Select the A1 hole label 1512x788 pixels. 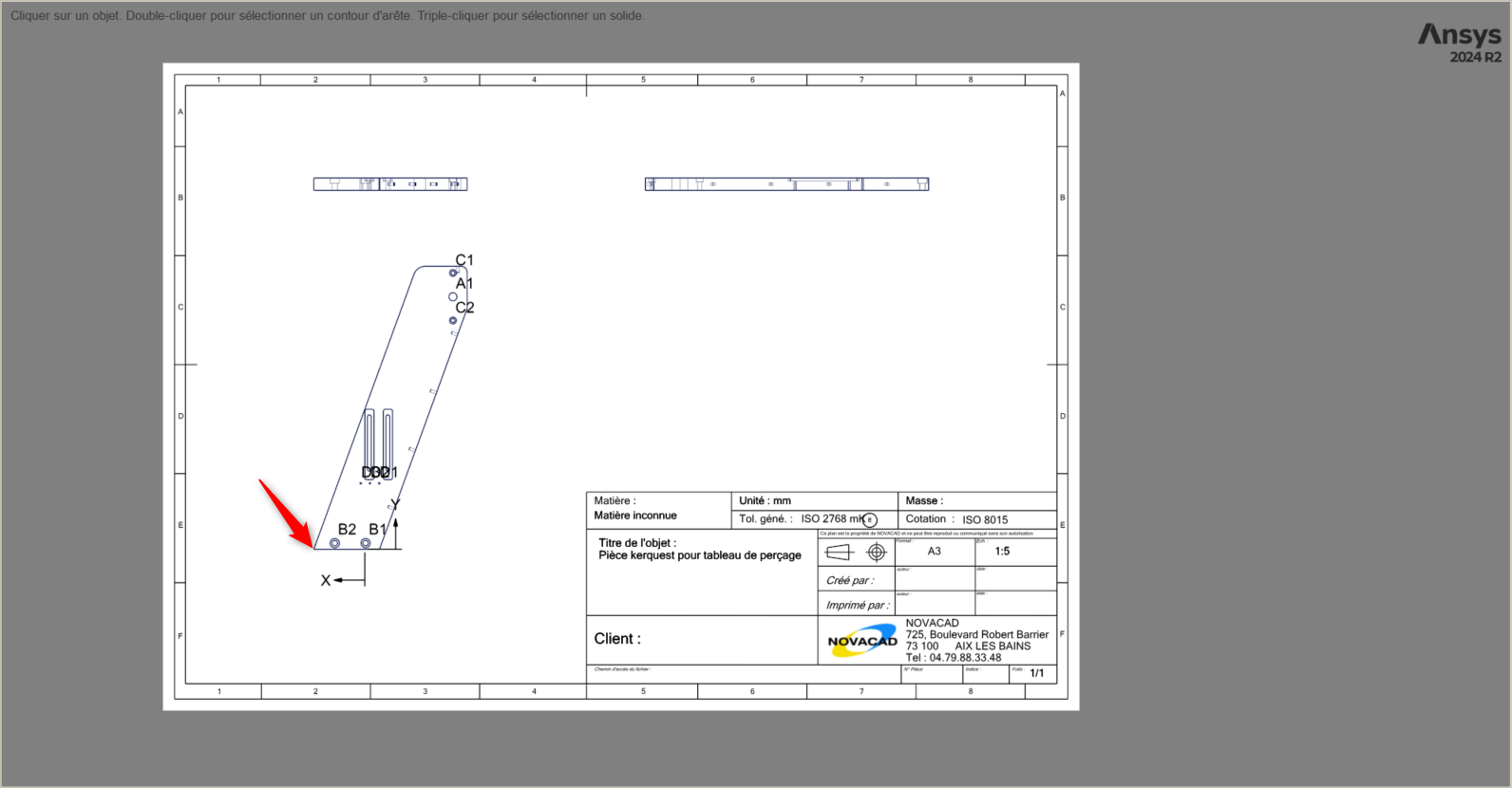click(x=464, y=284)
